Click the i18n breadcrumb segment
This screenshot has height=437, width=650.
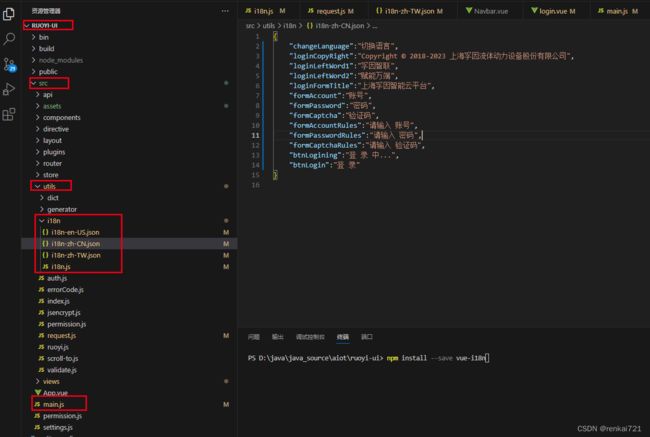(290, 26)
